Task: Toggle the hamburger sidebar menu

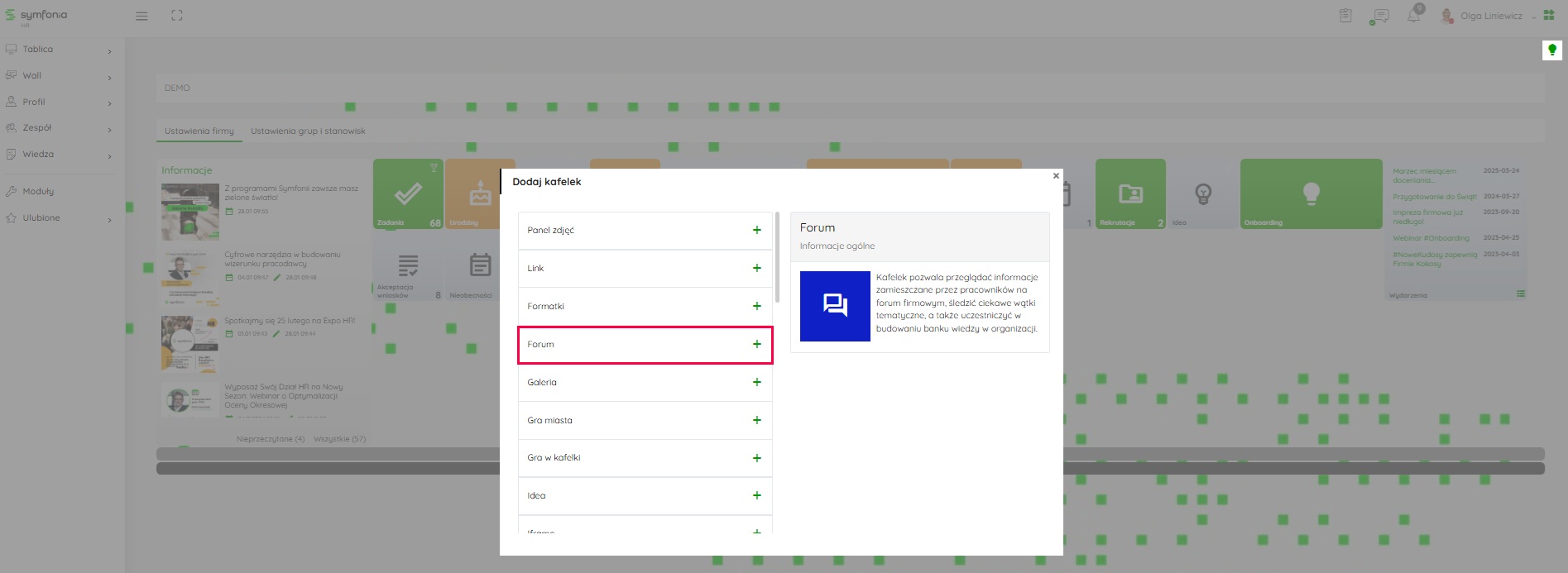Action: tap(141, 16)
